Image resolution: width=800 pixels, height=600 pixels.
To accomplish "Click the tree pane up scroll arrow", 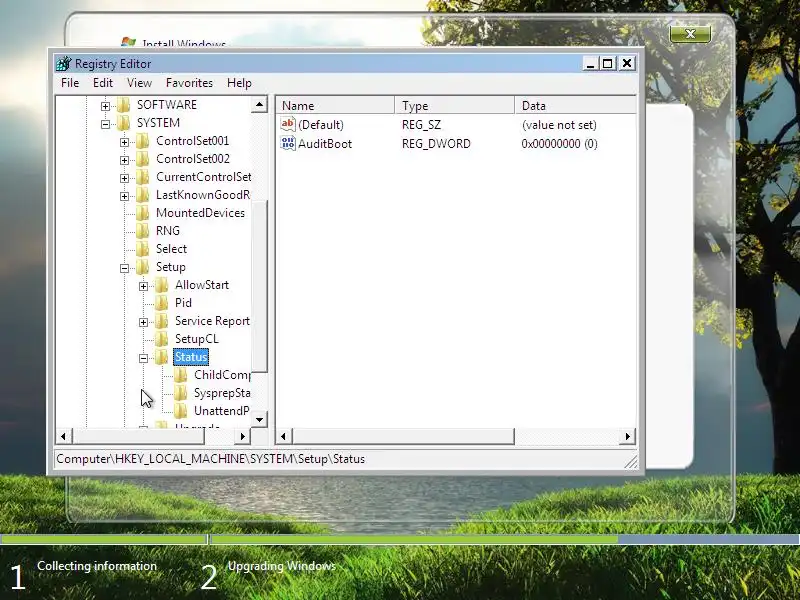I will 259,105.
